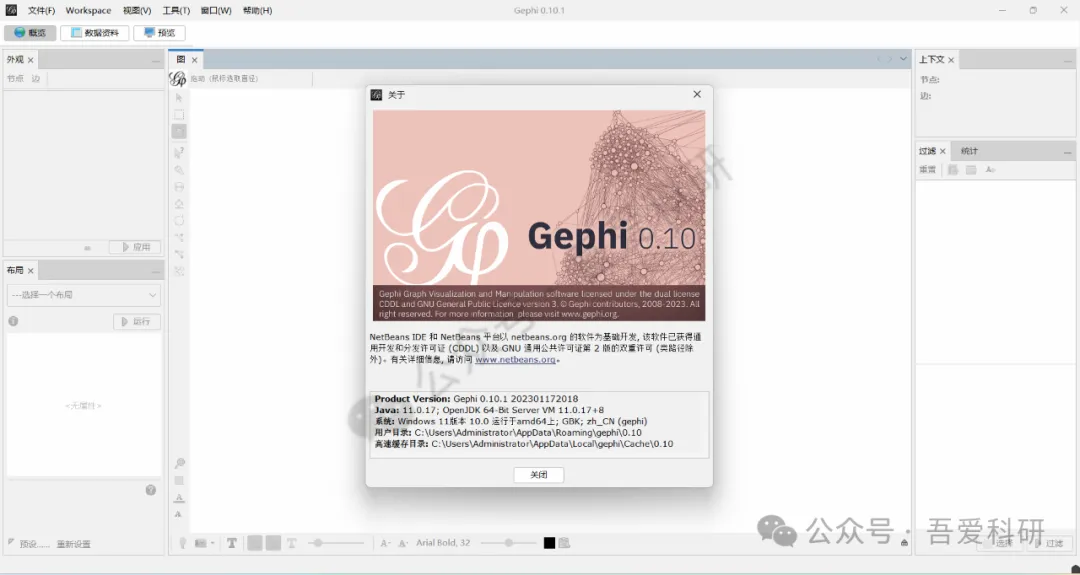Click the Gephi logo in graph toolbar
This screenshot has width=1080, height=575.
pyautogui.click(x=178, y=79)
